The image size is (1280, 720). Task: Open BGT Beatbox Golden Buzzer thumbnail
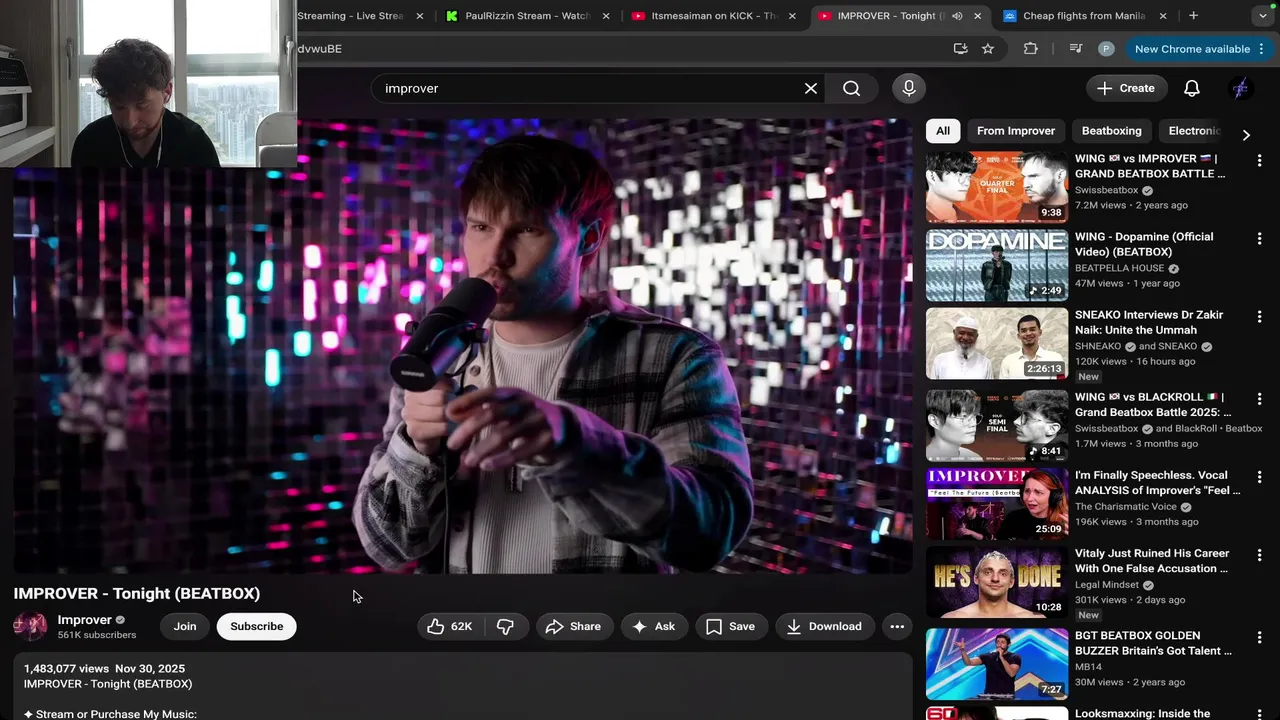point(996,664)
